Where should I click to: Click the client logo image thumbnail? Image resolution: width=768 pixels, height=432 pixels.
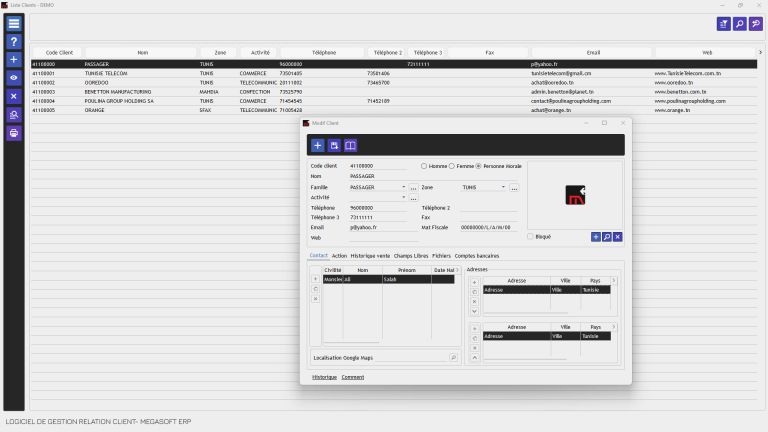(575, 195)
